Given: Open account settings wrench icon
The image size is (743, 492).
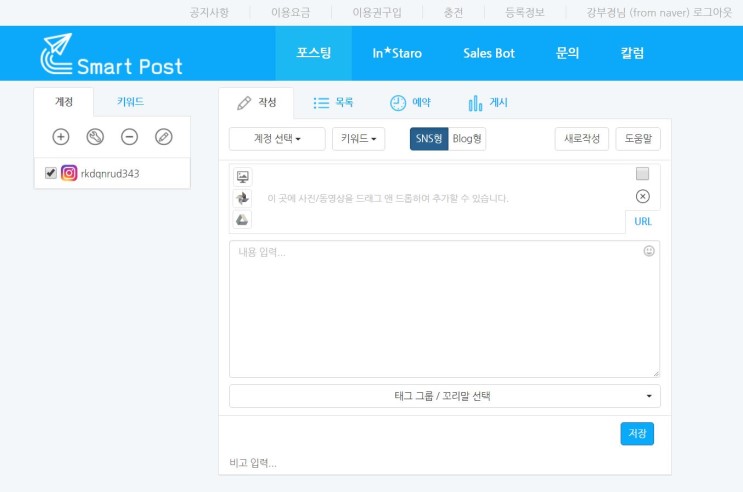Looking at the screenshot, I should (x=95, y=137).
